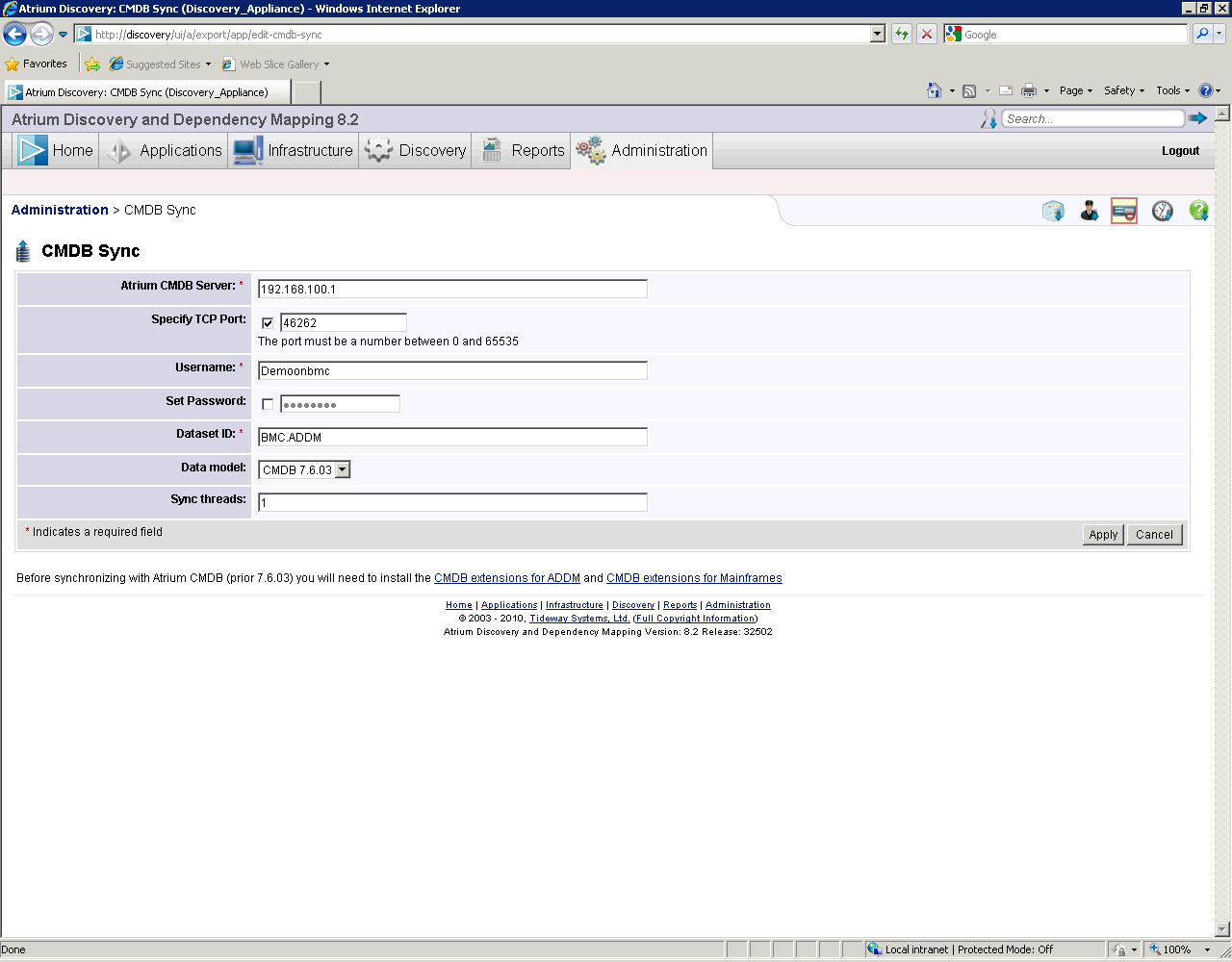Click the Logout link
Screen dimensions: 1232x962
pos(1180,151)
